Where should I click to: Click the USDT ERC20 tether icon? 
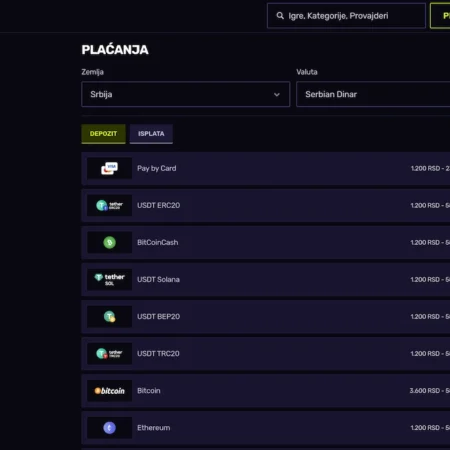109,205
